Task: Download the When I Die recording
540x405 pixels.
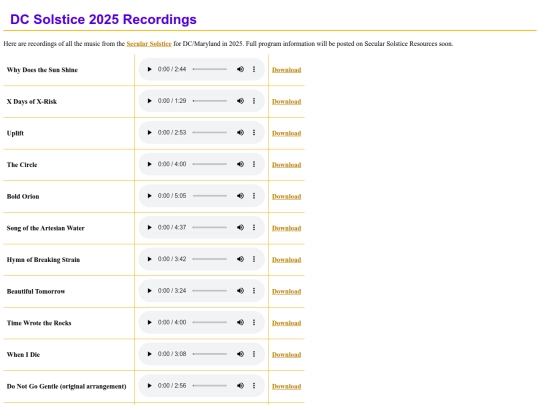Action: pos(287,355)
